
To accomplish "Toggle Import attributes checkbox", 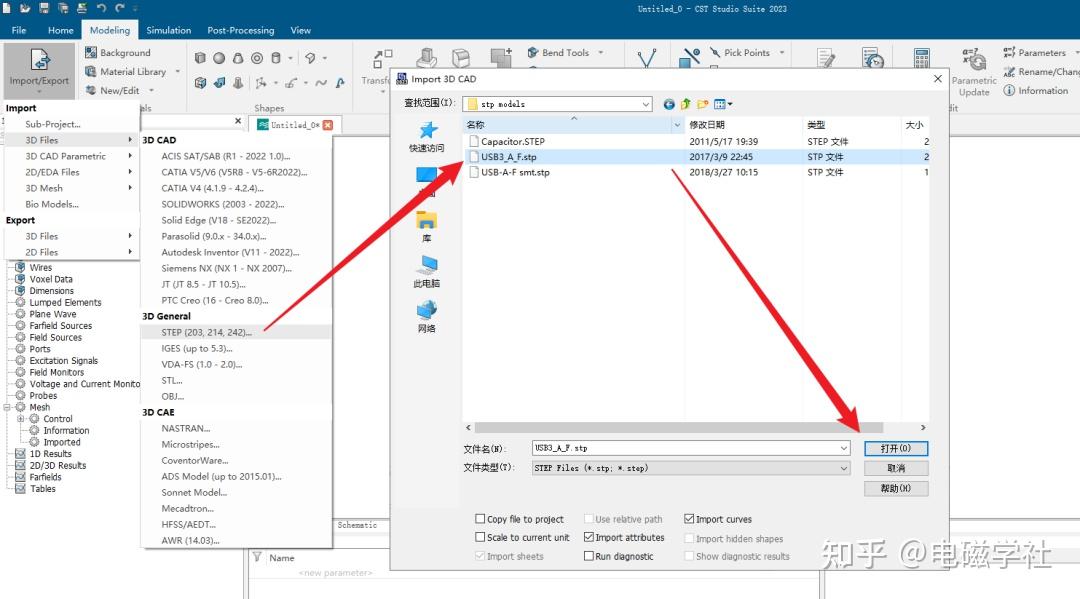I will tap(589, 537).
